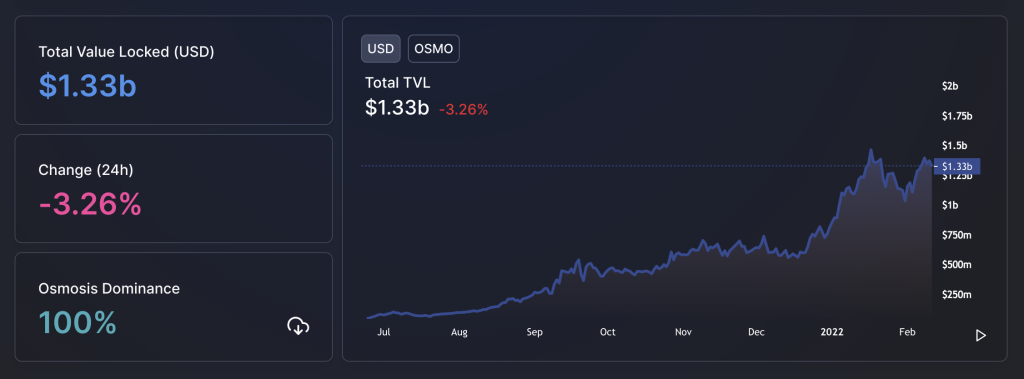Switch the chart denomination to USD
This screenshot has height=379, width=1024.
pos(381,49)
